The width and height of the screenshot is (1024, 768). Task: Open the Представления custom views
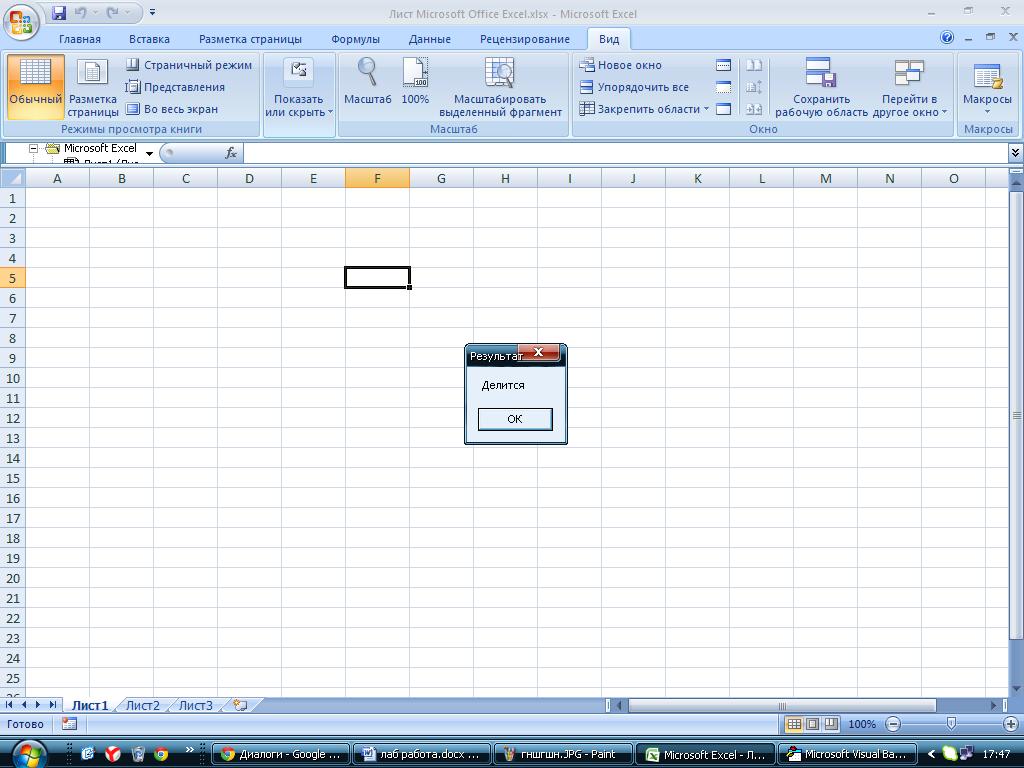175,87
